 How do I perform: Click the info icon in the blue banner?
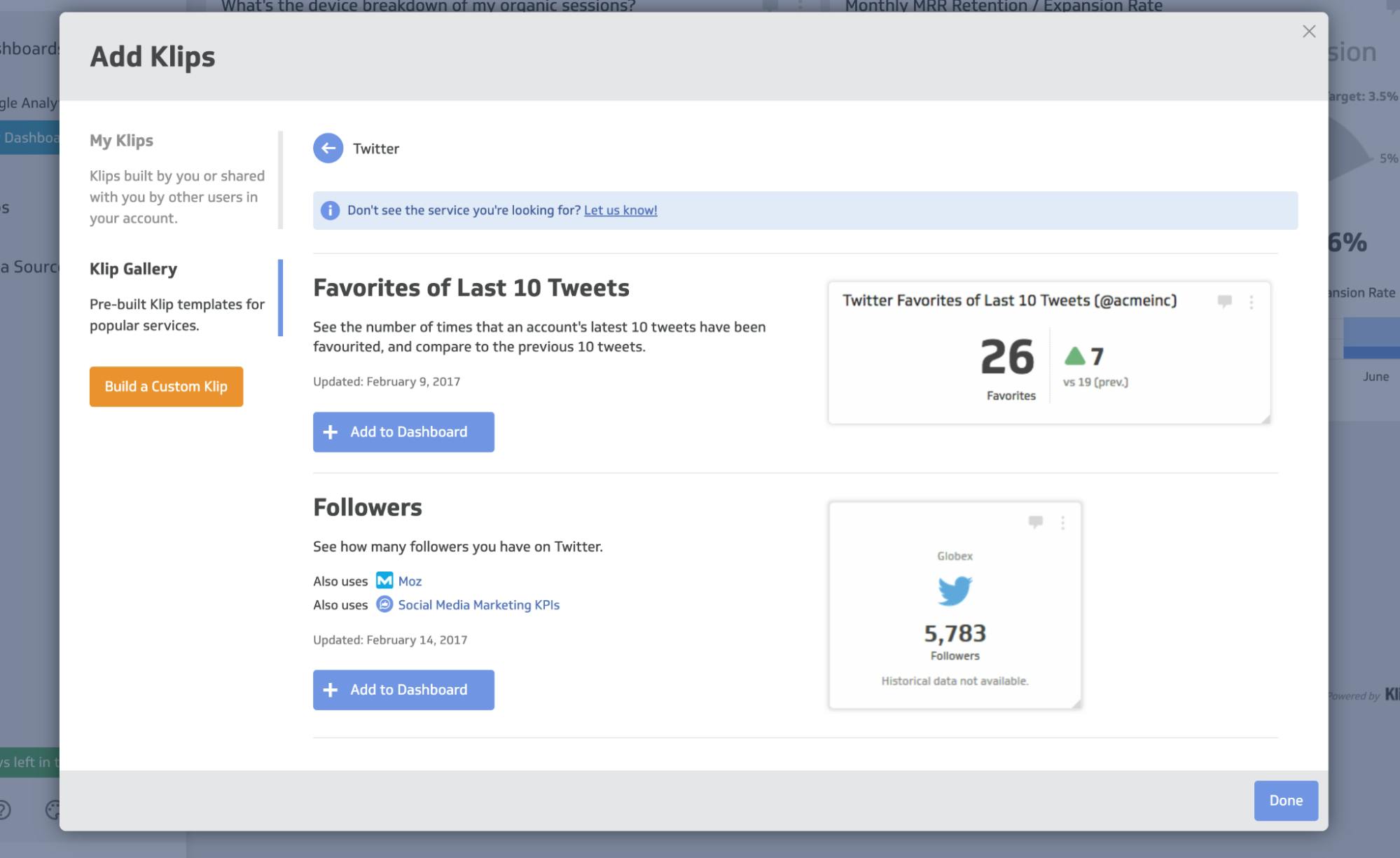click(330, 210)
